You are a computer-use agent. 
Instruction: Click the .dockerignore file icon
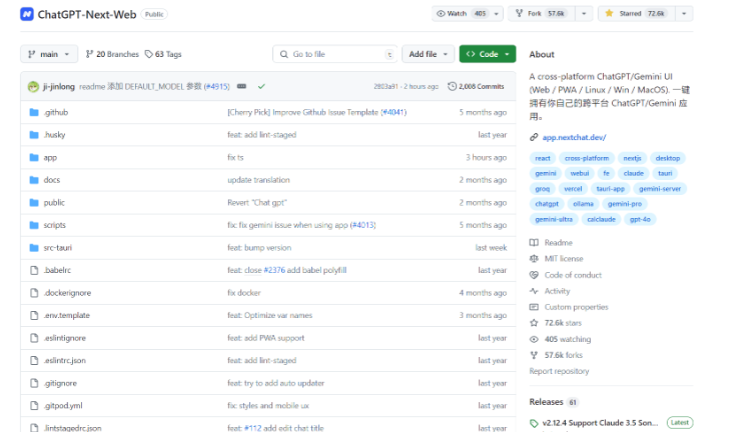[x=34, y=293]
